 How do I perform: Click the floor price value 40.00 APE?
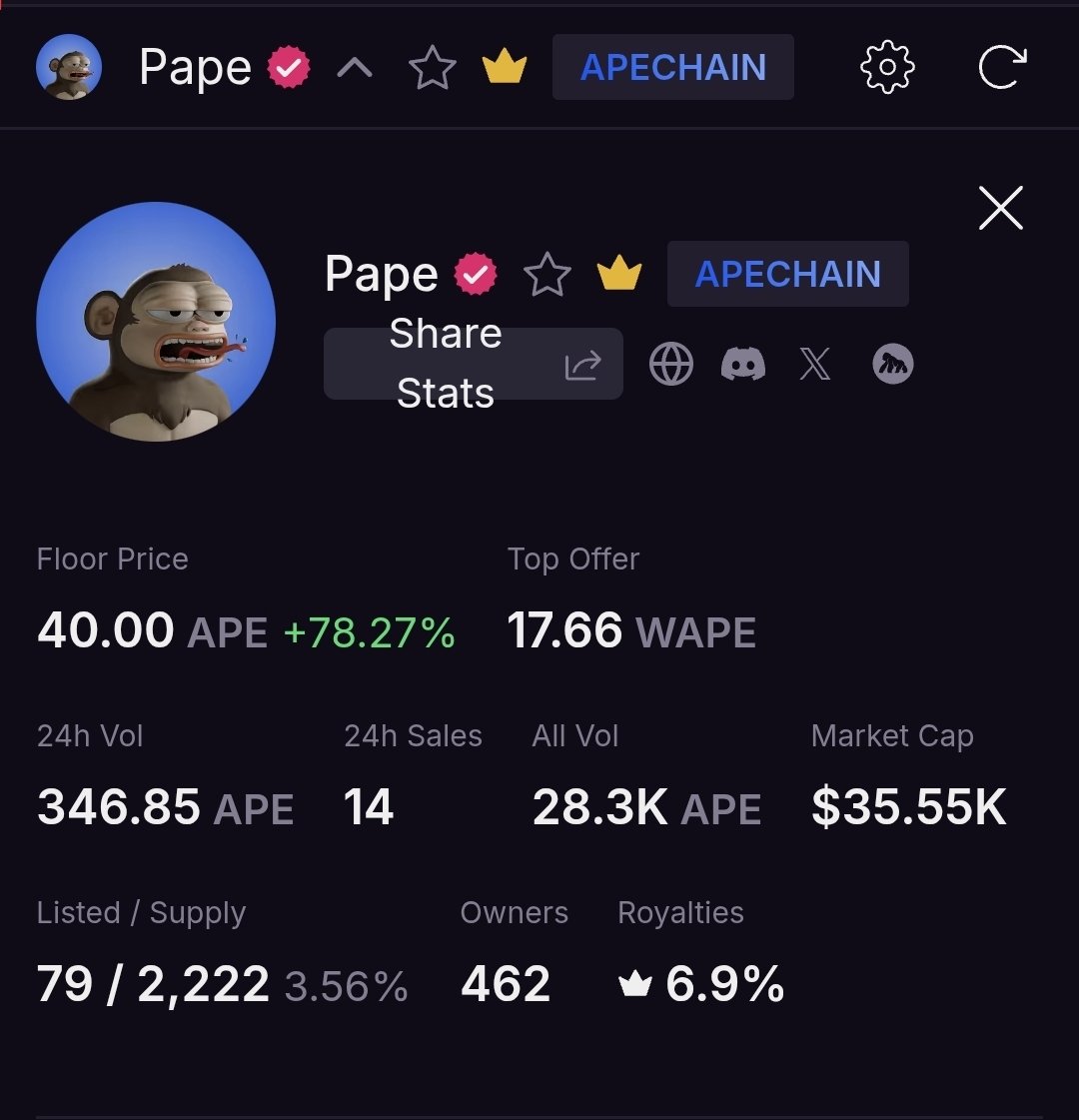point(152,630)
